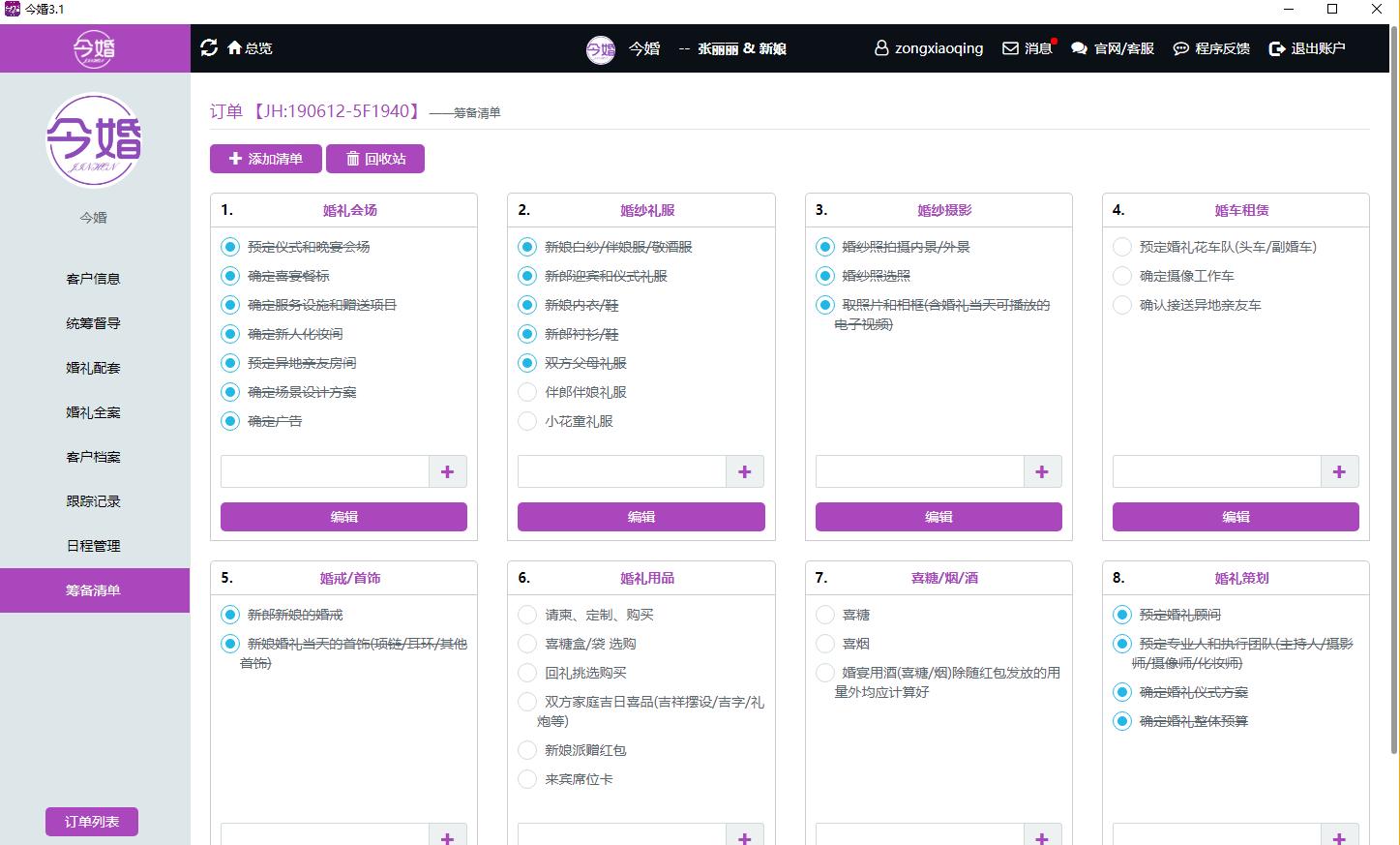
Task: Click the zongxiaoqing user account icon
Action: 880,47
